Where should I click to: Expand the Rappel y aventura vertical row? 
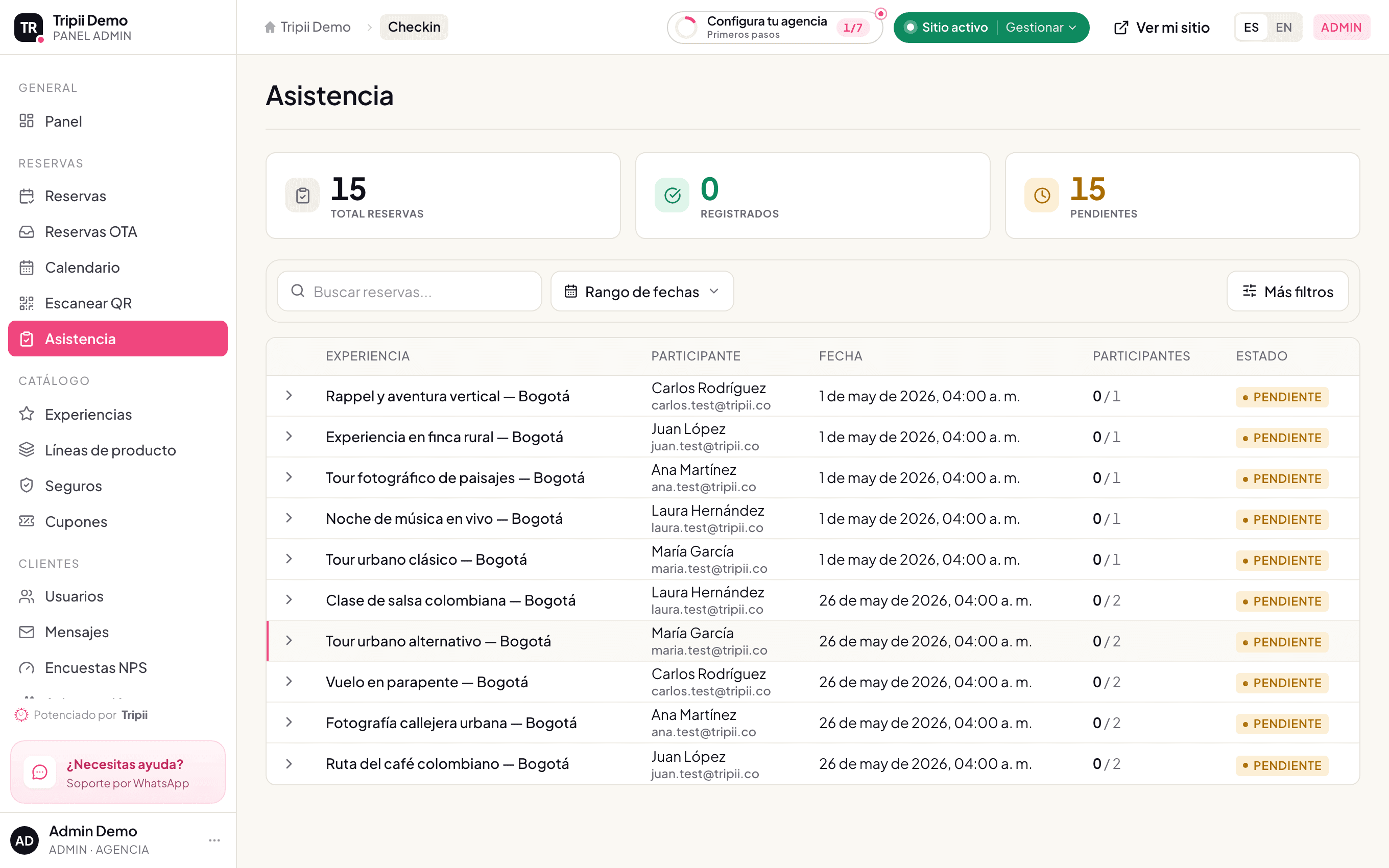click(x=289, y=396)
